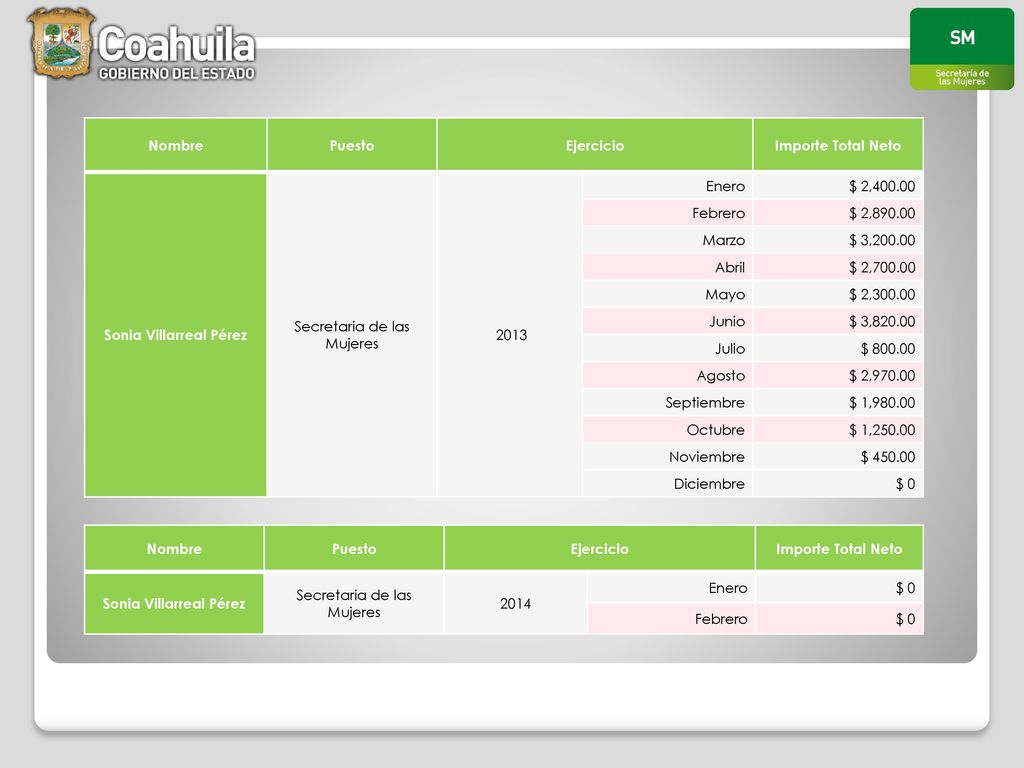Click the "Febrero" month cell of 2014
1024x768 pixels.
(671, 618)
